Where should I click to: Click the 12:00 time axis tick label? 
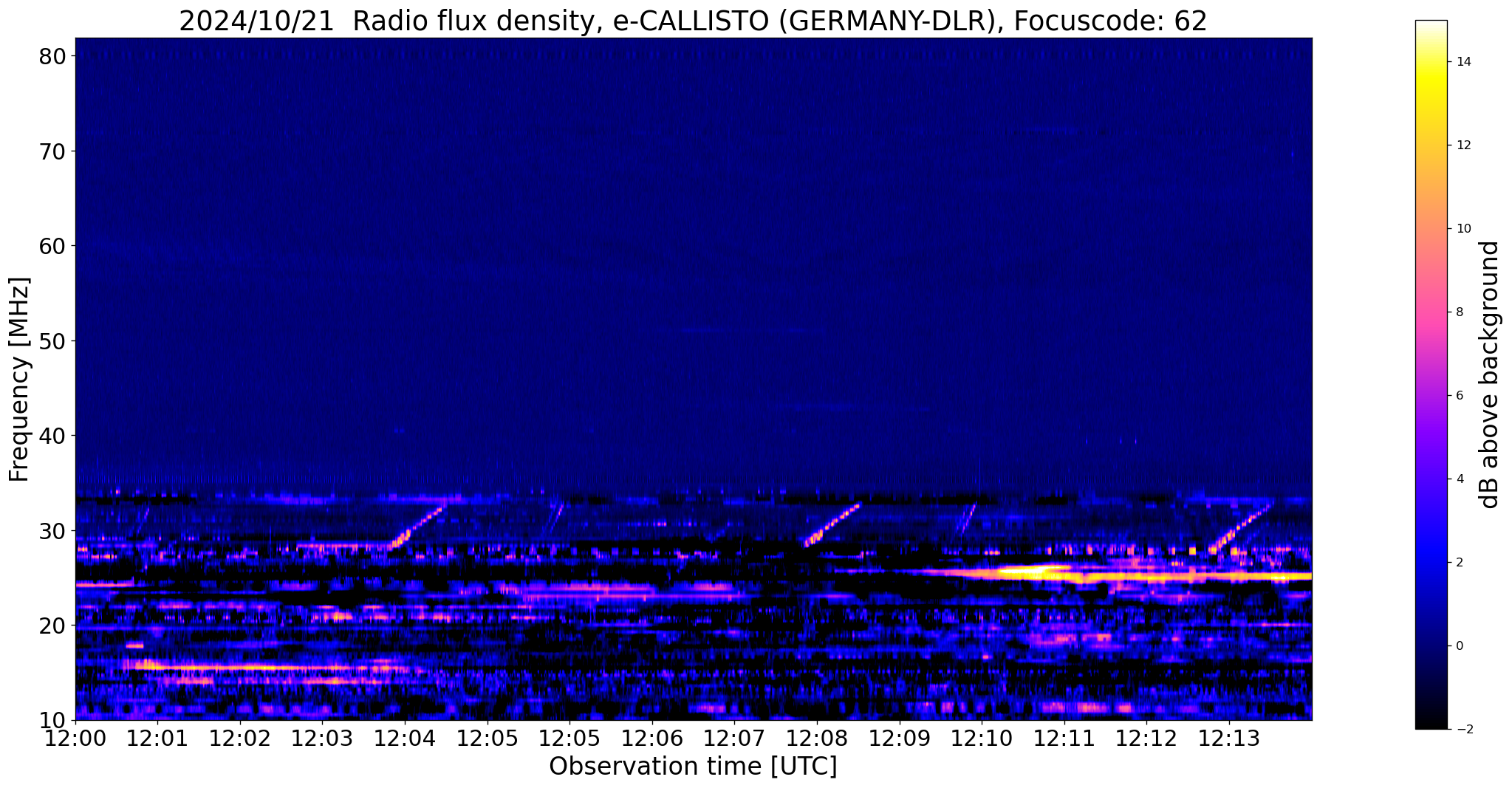[x=75, y=739]
